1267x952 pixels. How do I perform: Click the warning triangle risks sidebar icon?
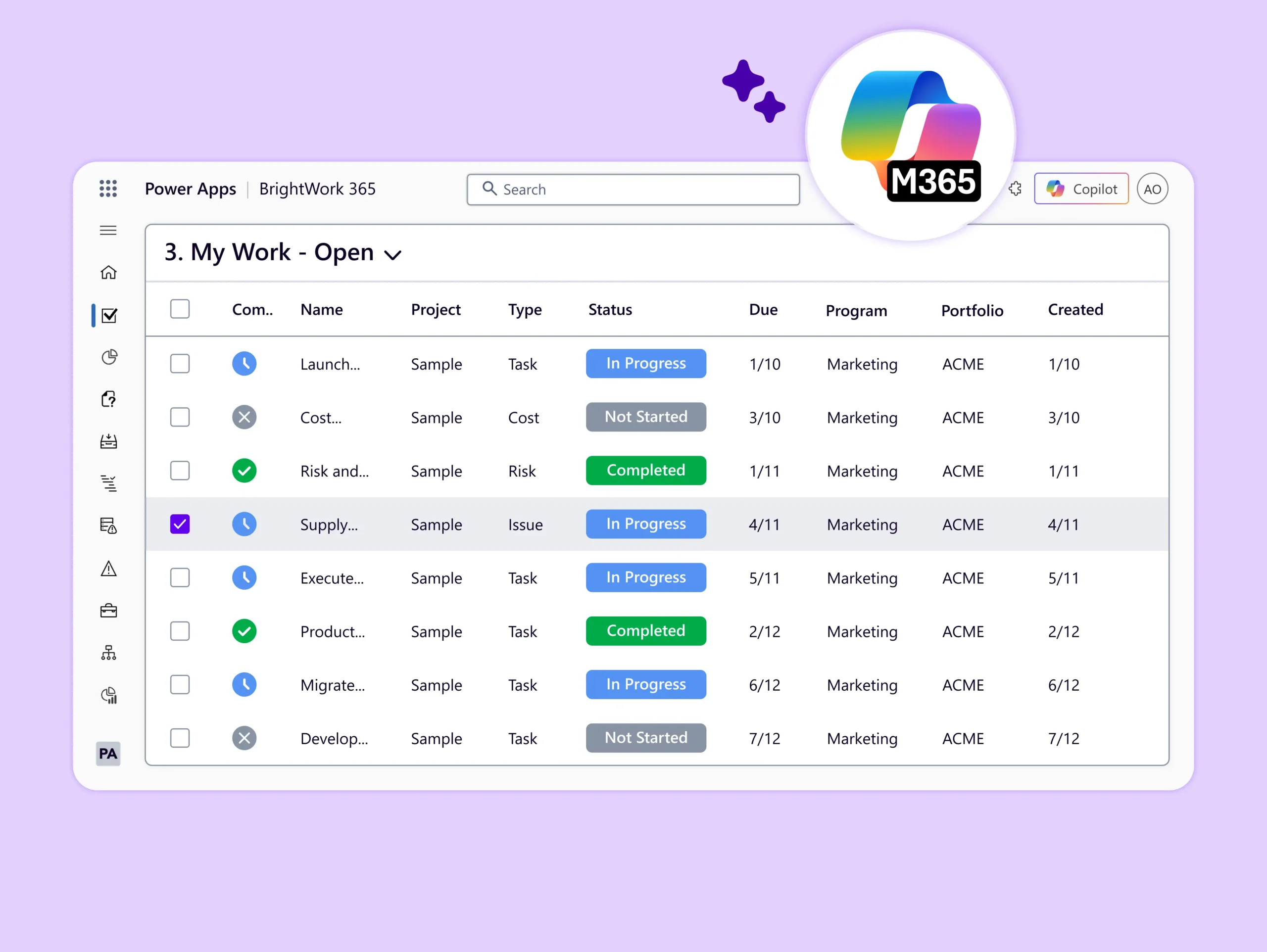click(x=108, y=569)
